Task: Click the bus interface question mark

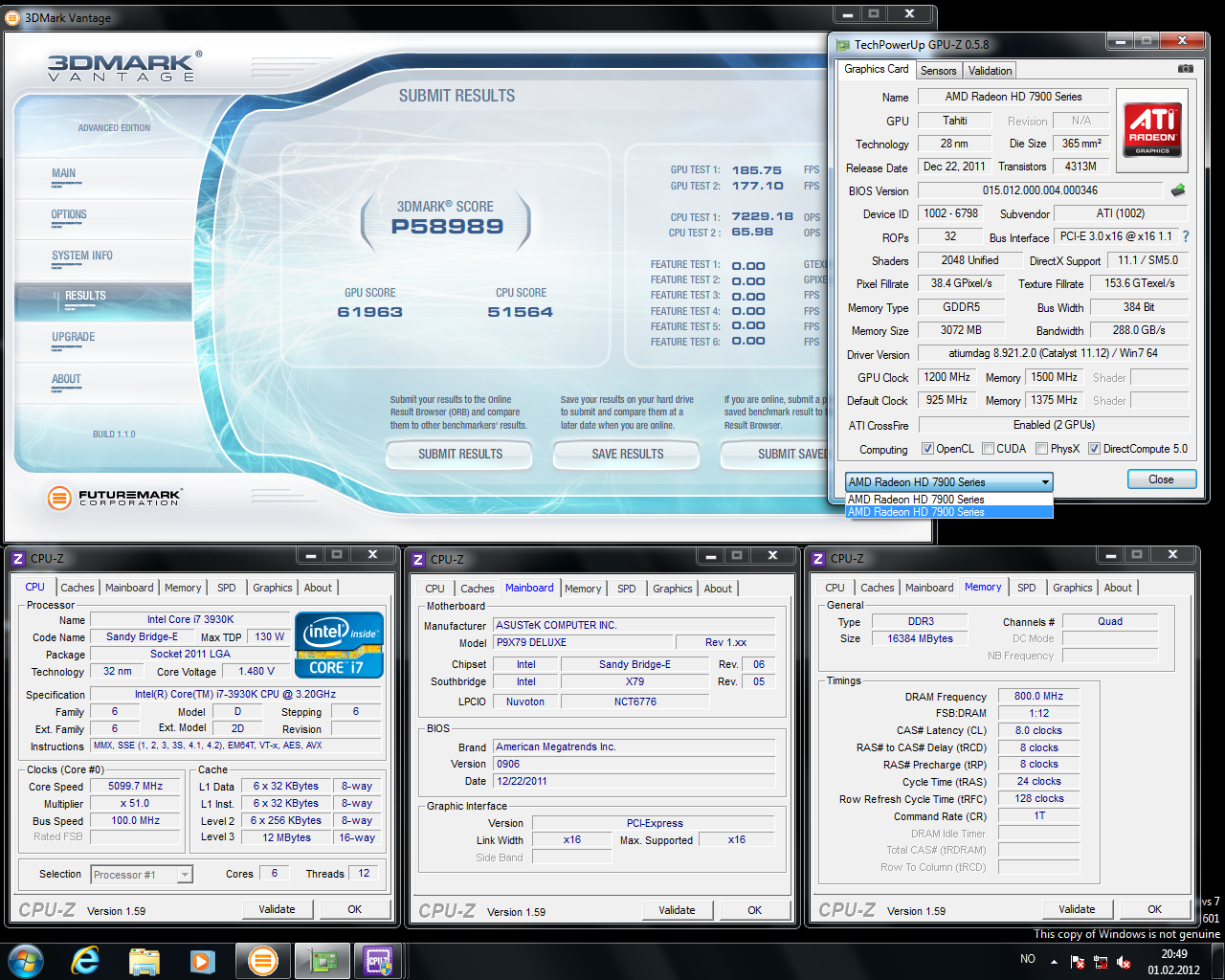Action: [x=1186, y=236]
